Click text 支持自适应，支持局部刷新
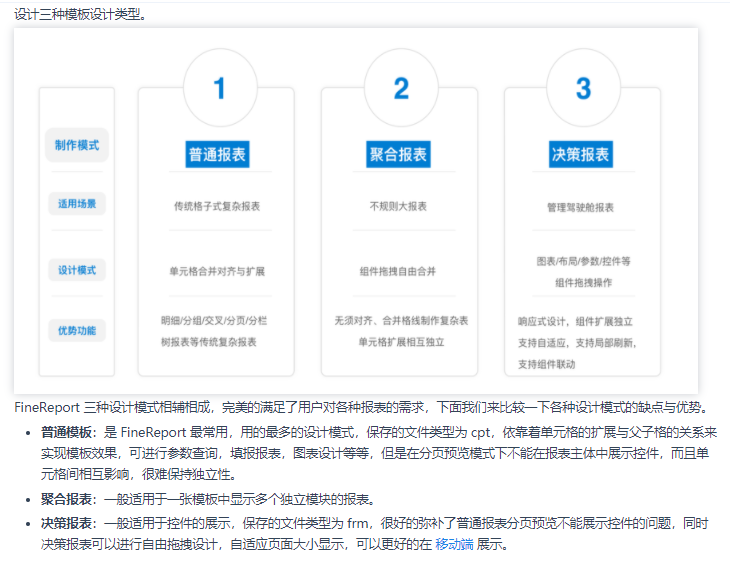 click(575, 343)
